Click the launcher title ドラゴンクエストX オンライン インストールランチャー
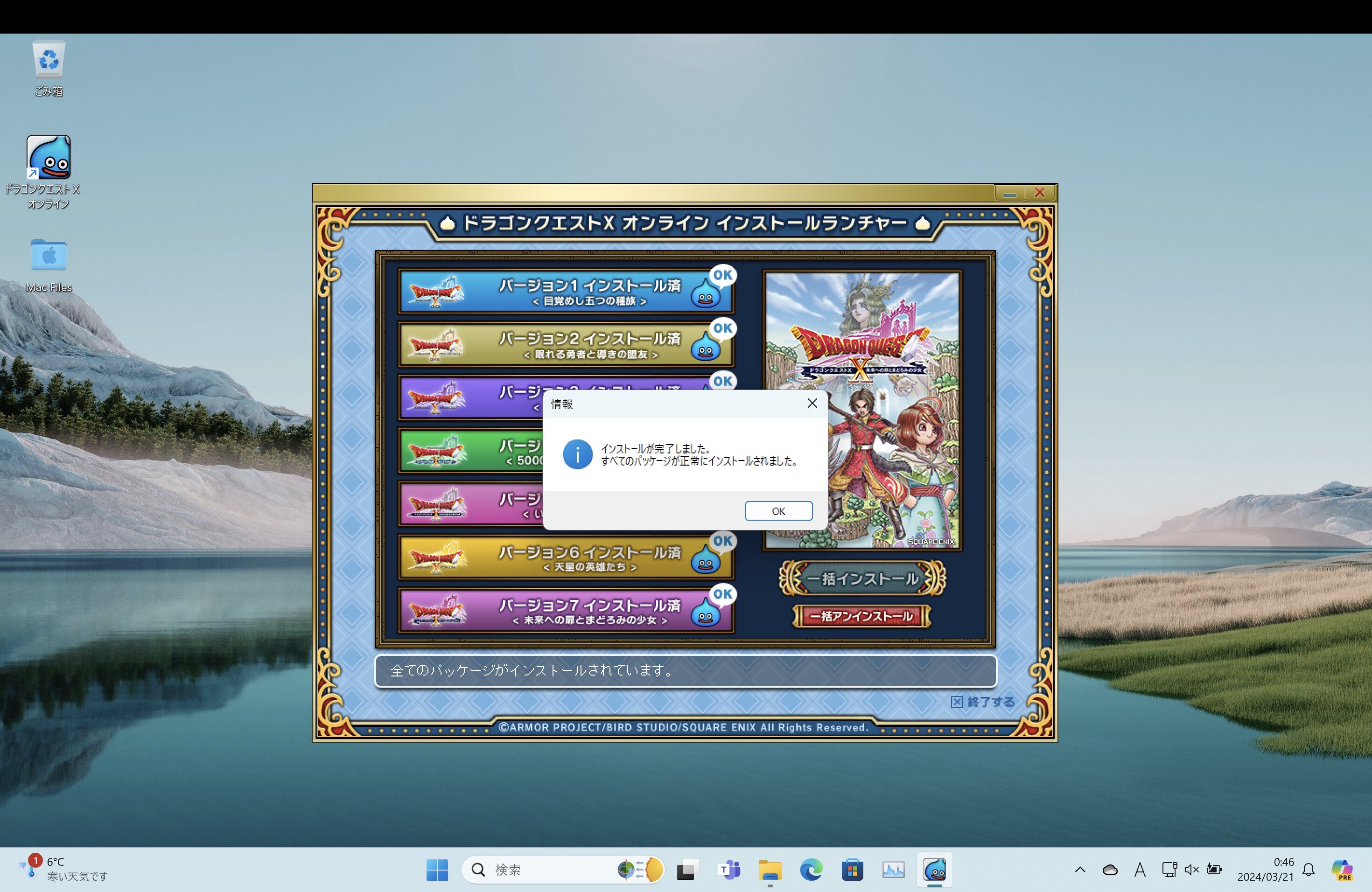This screenshot has width=1372, height=892. 684,223
